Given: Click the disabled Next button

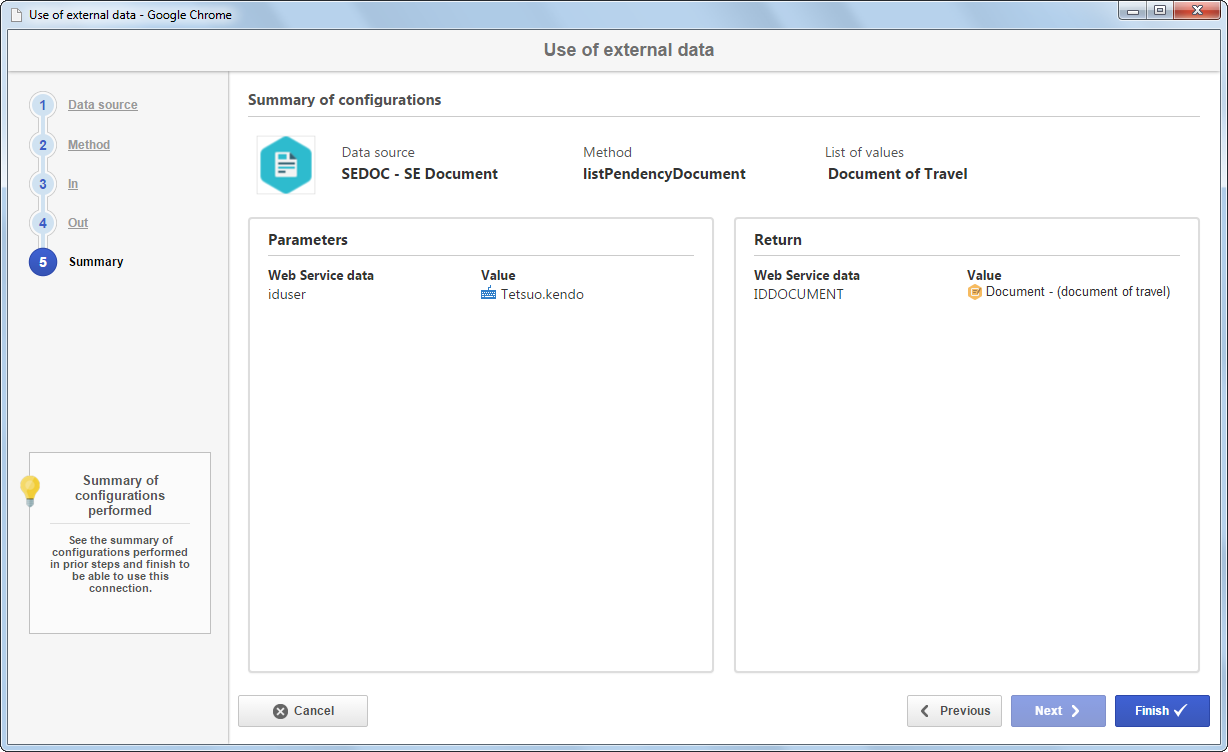Looking at the screenshot, I should click(1058, 711).
